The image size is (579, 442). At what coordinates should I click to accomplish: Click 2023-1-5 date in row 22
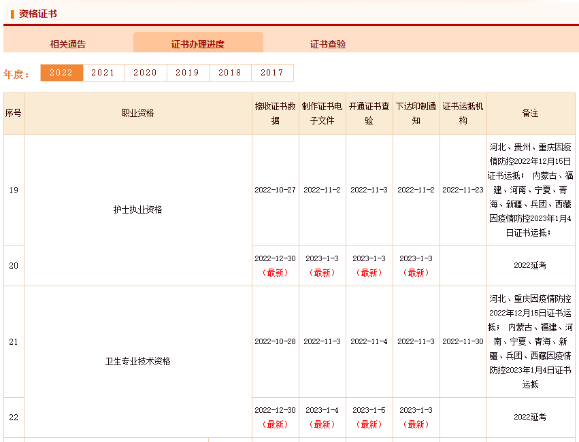[369, 410]
